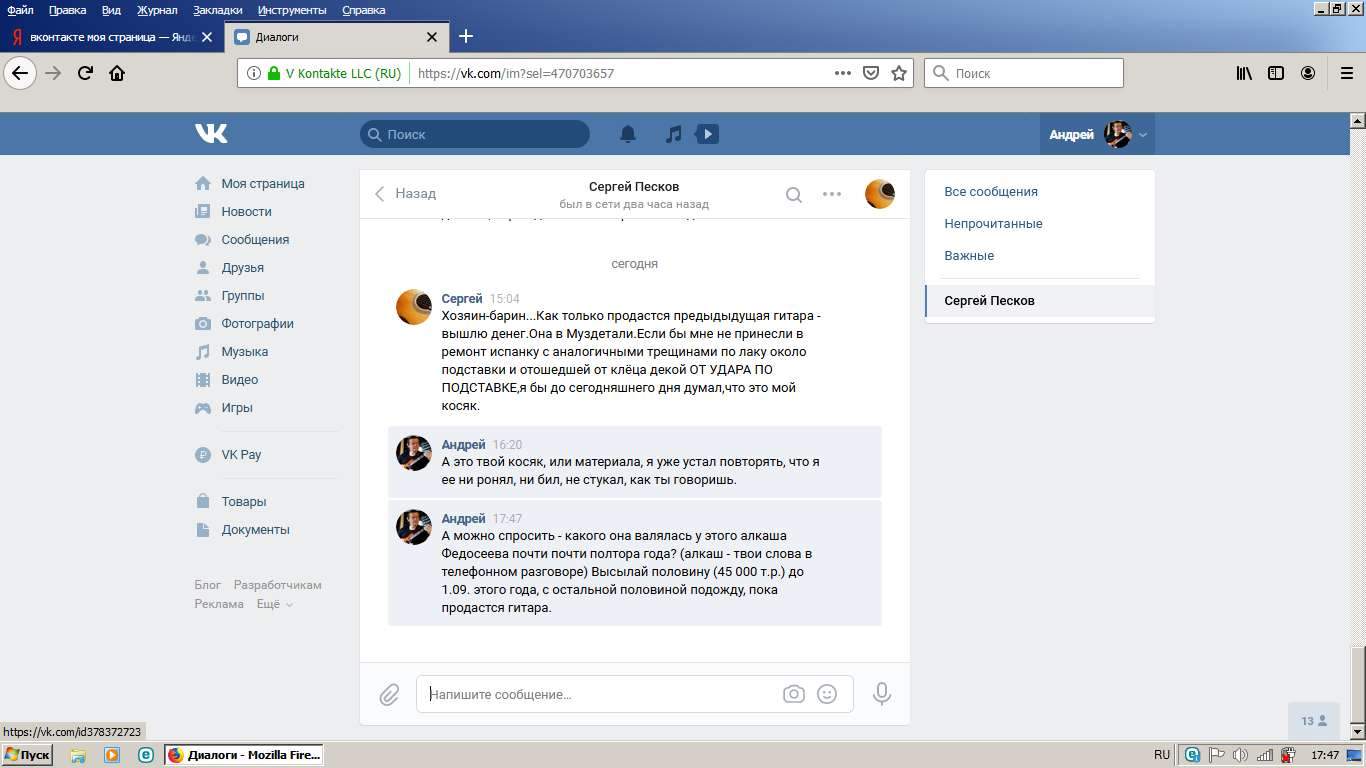
Task: Switch keyboard layout RU indicator
Action: (1162, 755)
